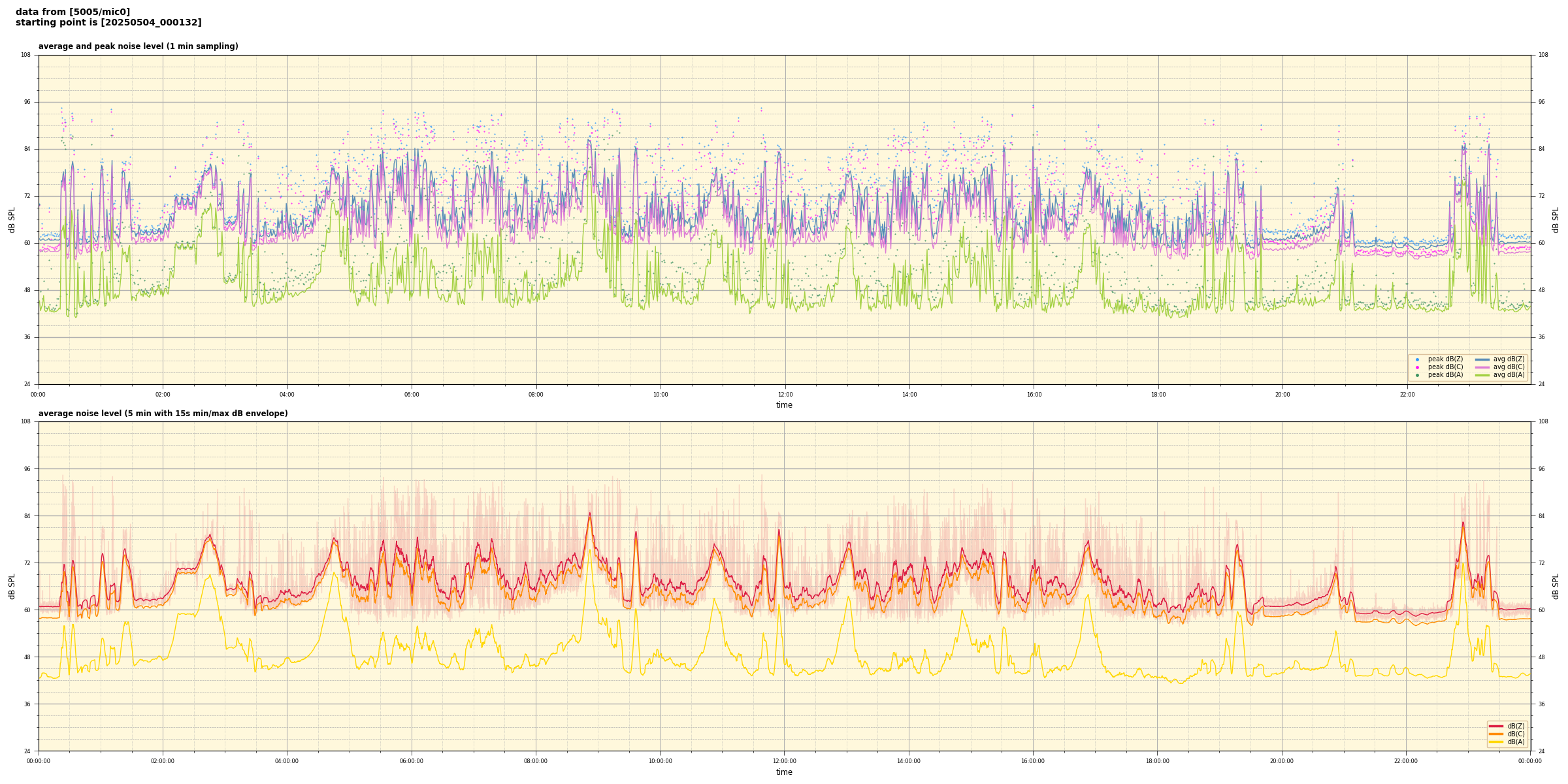
Task: Click the 'average noise level (5 min' chart title
Action: pos(163,414)
